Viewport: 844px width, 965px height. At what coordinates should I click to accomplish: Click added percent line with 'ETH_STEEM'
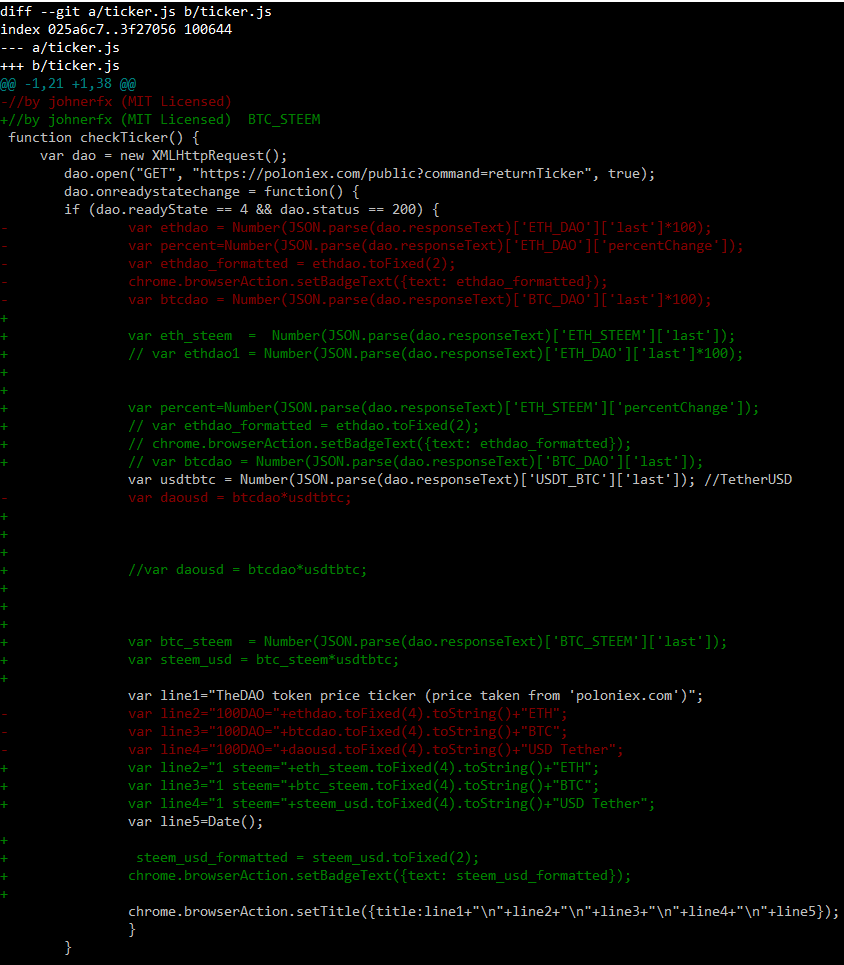(444, 407)
